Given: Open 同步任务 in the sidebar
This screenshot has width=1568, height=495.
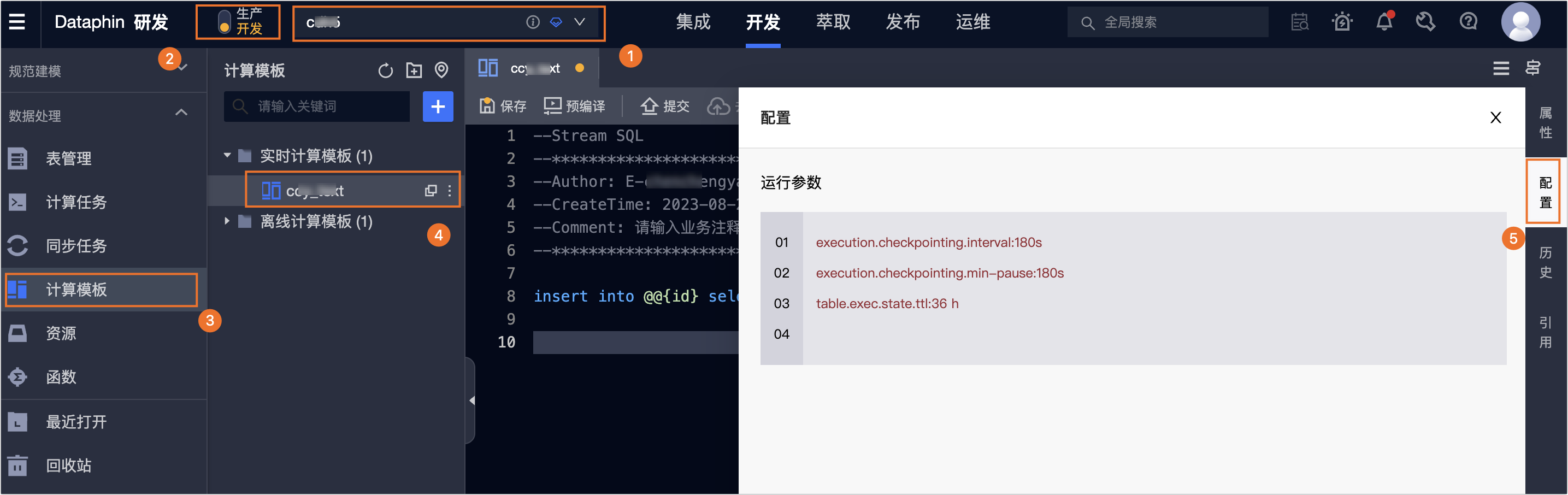Looking at the screenshot, I should coord(103,246).
